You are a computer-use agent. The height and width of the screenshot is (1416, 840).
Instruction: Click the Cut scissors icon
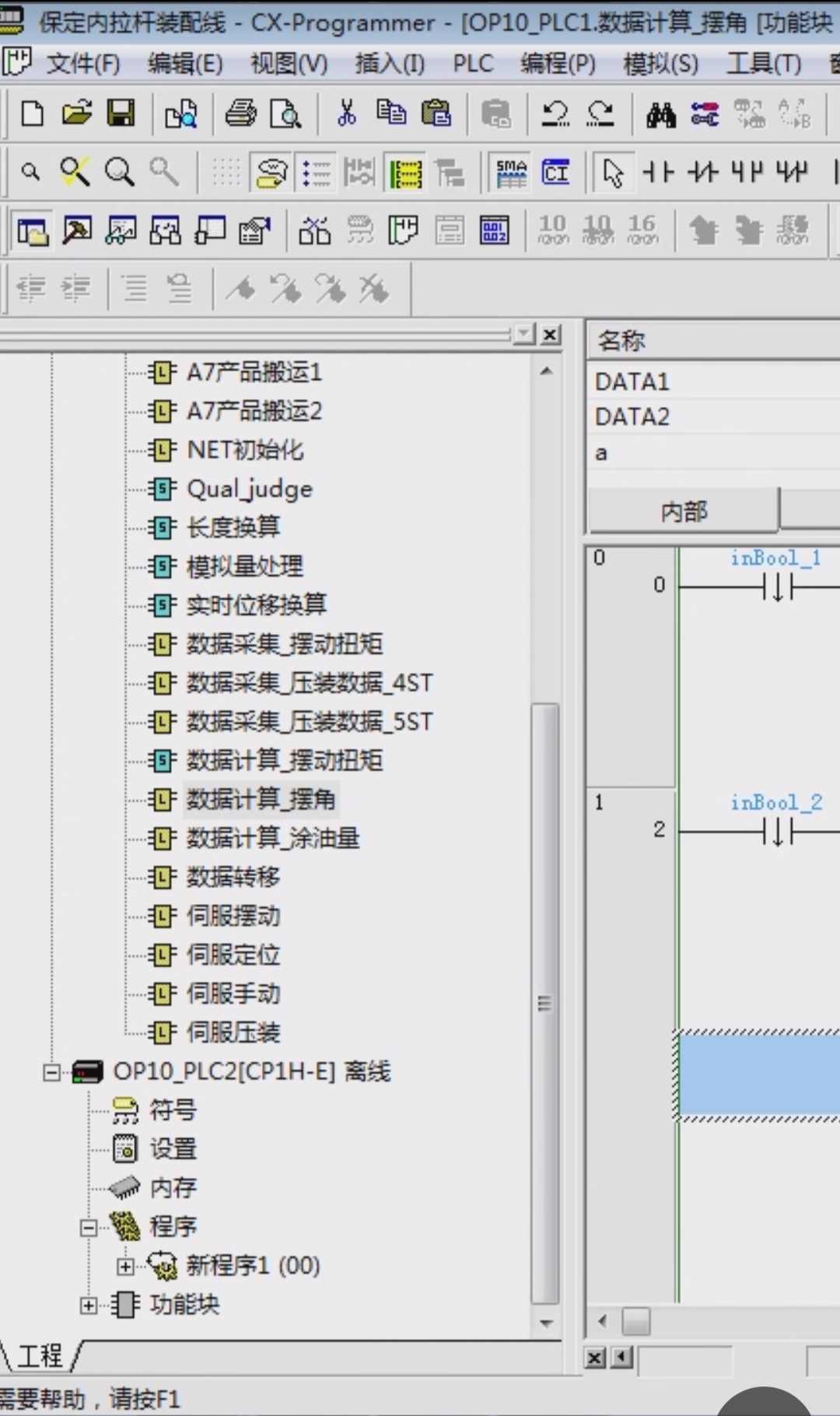click(346, 114)
